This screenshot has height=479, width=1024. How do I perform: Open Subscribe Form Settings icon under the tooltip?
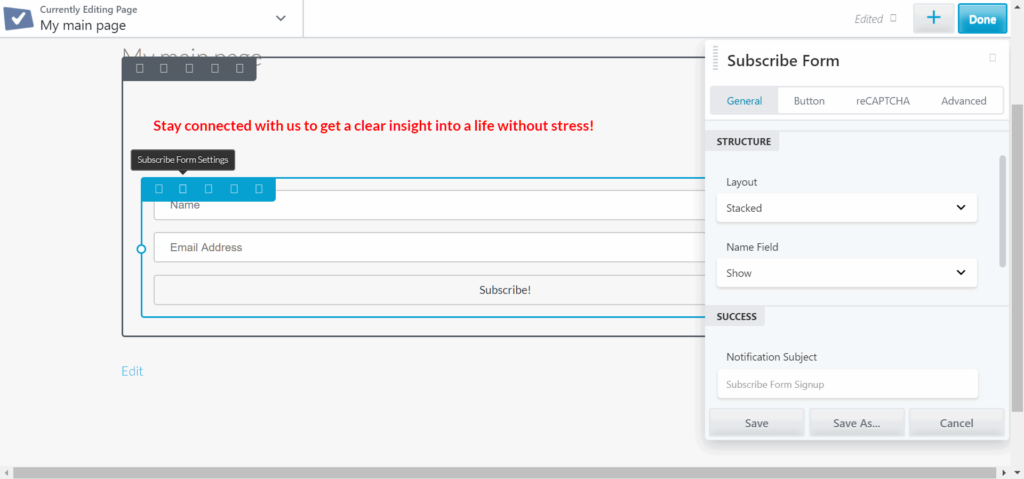(183, 188)
